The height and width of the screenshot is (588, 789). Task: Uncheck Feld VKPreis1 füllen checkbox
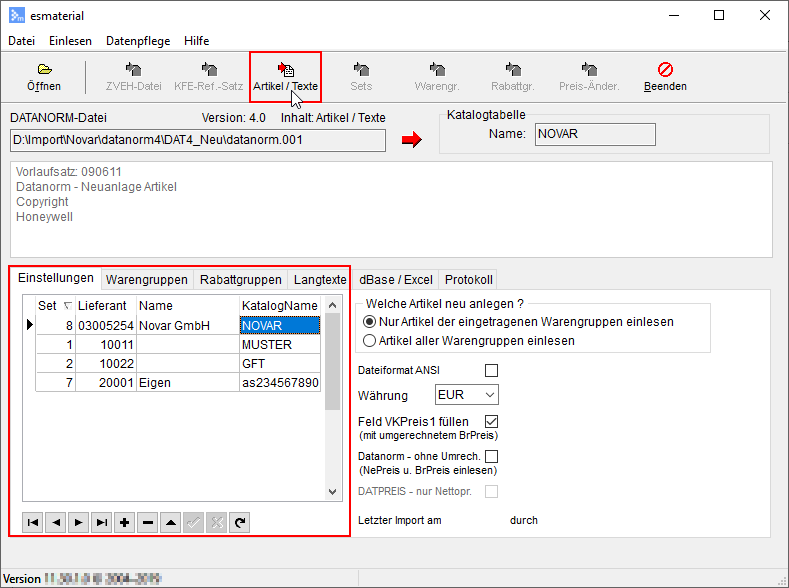click(x=491, y=422)
